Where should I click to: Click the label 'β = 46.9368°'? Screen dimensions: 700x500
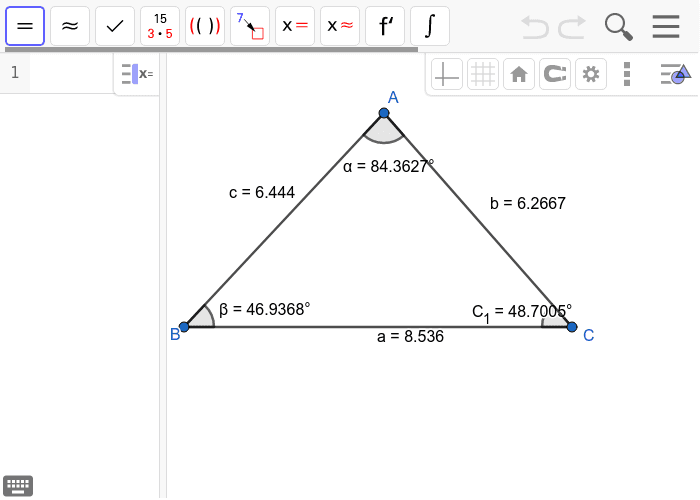point(264,309)
